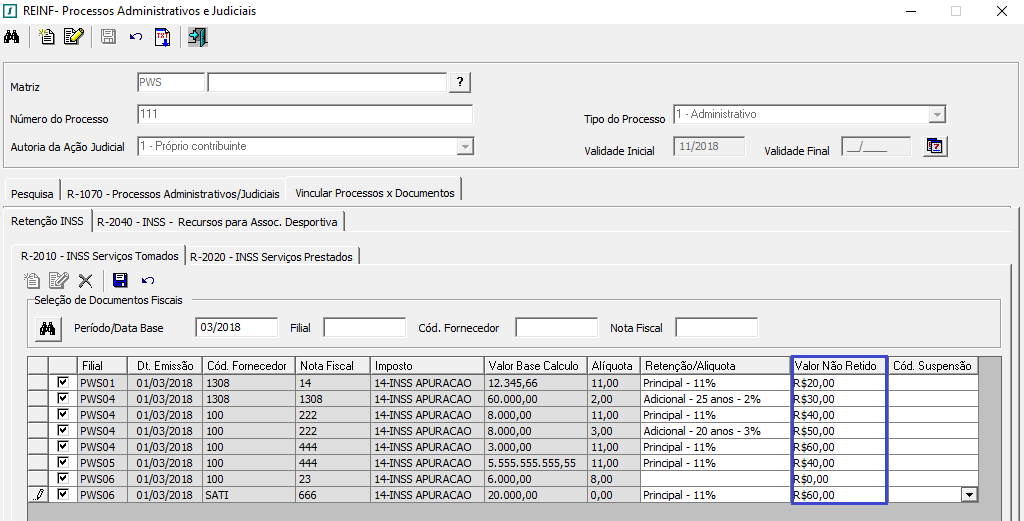
Task: Click the binoculars search icon in main toolbar
Action: click(12, 38)
